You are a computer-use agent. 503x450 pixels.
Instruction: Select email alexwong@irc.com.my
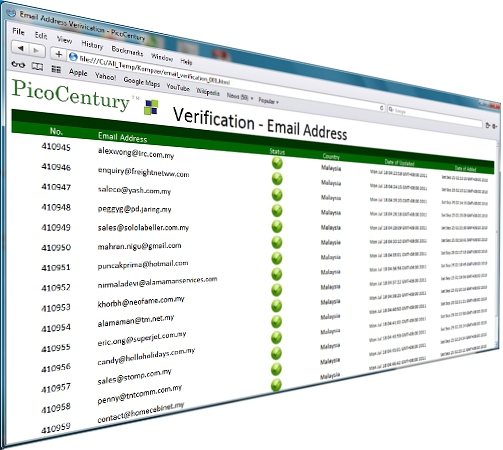136,153
